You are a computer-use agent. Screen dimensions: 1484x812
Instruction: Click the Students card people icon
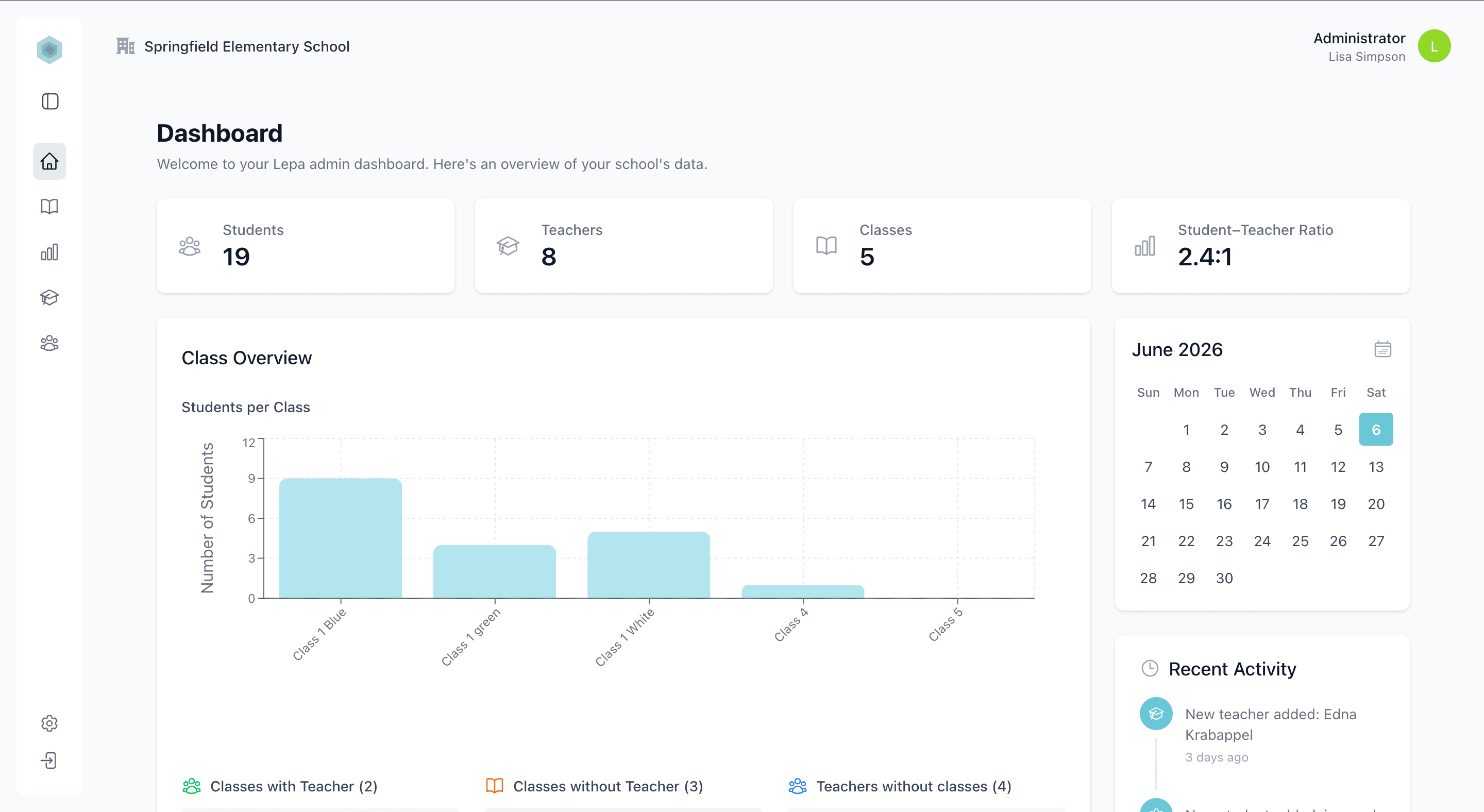coord(190,246)
